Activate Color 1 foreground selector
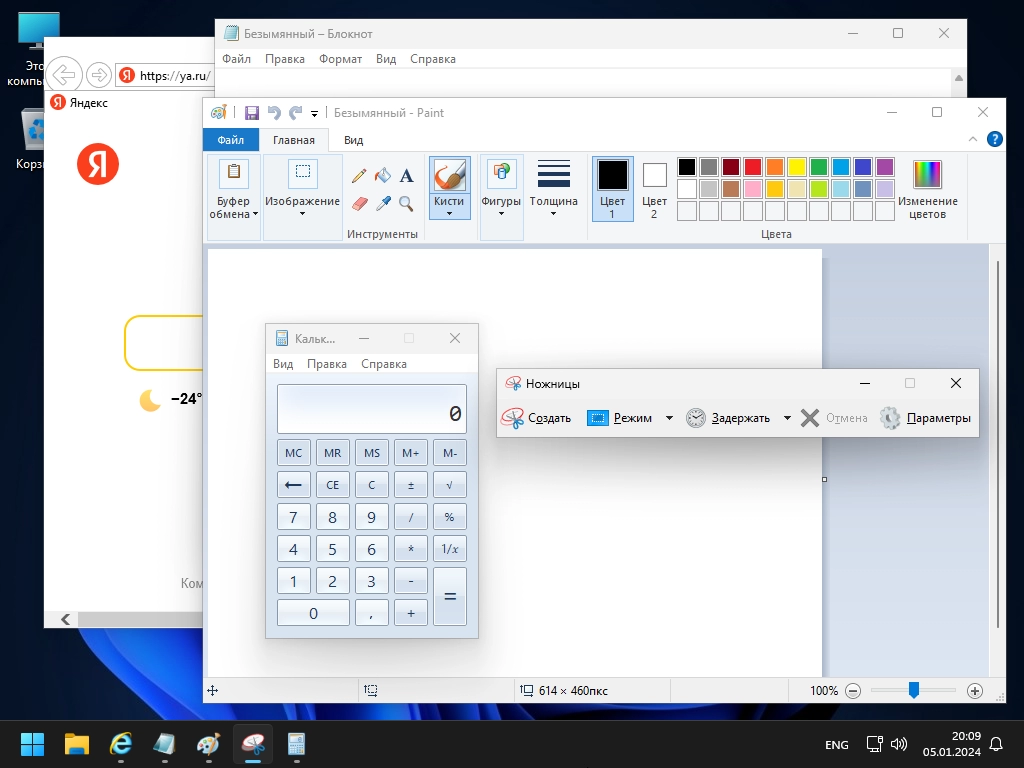Viewport: 1024px width, 768px height. click(x=612, y=188)
